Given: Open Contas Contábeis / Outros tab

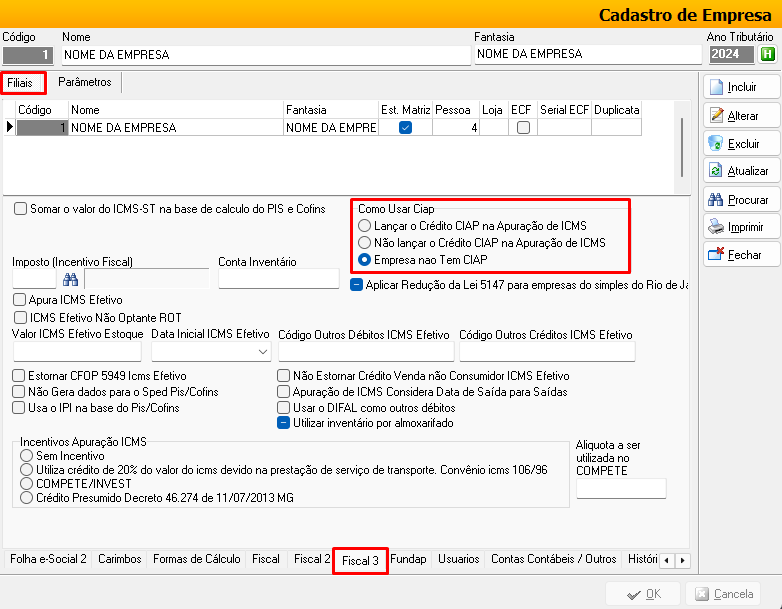Looking at the screenshot, I should pyautogui.click(x=554, y=559).
